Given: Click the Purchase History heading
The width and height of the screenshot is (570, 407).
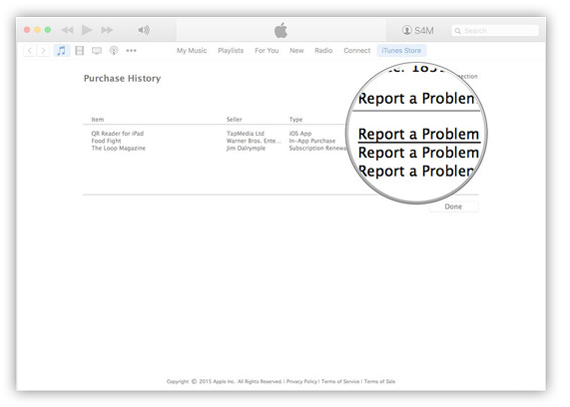Looking at the screenshot, I should (x=122, y=78).
